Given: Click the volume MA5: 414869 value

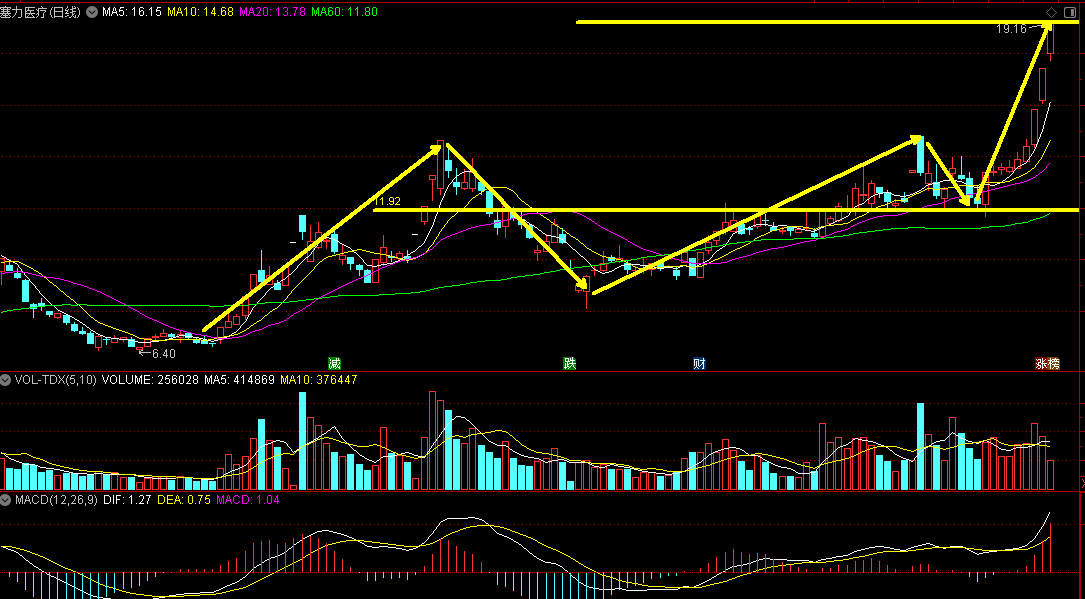Looking at the screenshot, I should tap(239, 380).
